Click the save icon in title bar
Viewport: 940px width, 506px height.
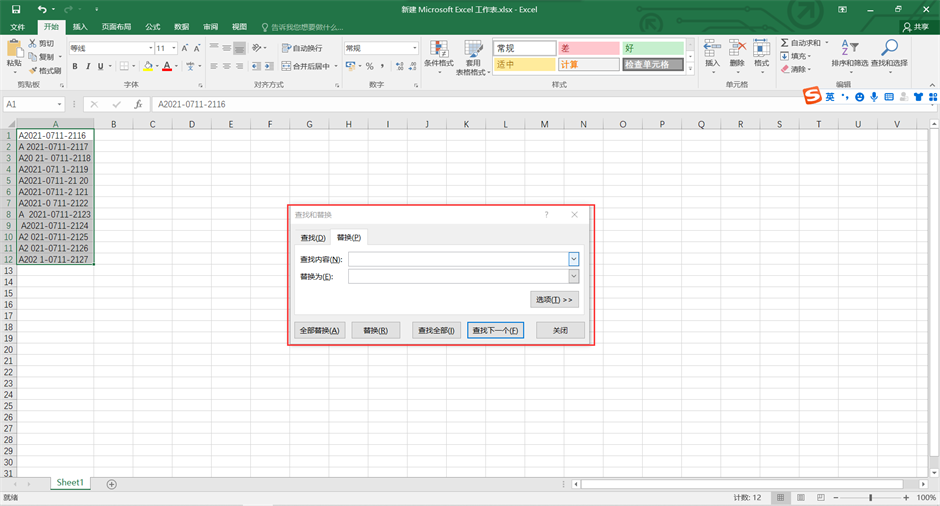click(x=16, y=9)
